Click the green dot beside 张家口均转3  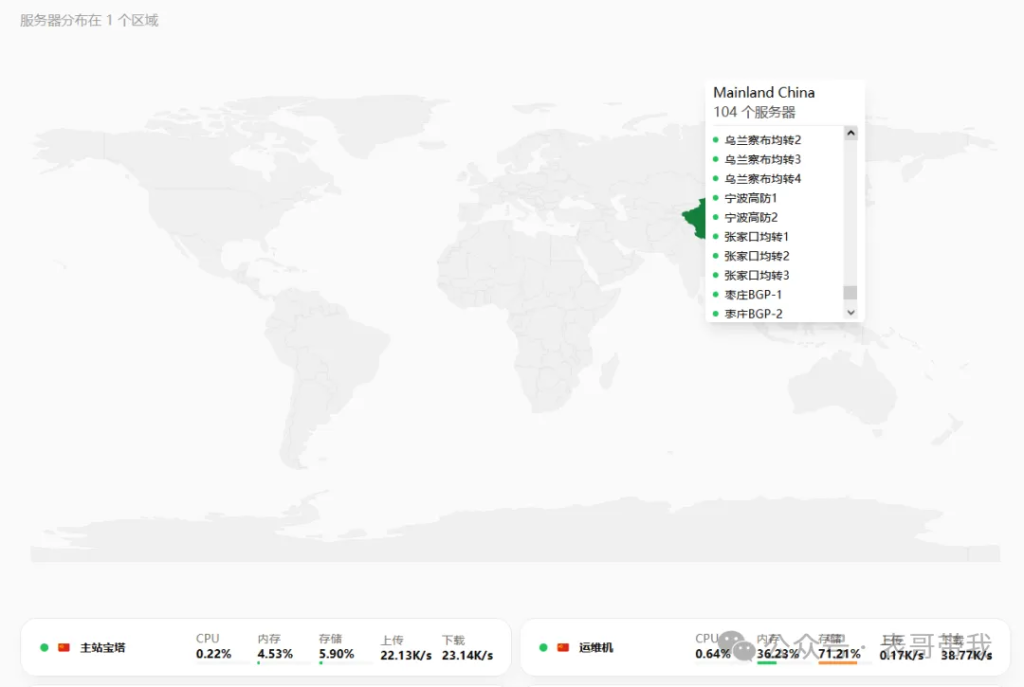[x=715, y=275]
